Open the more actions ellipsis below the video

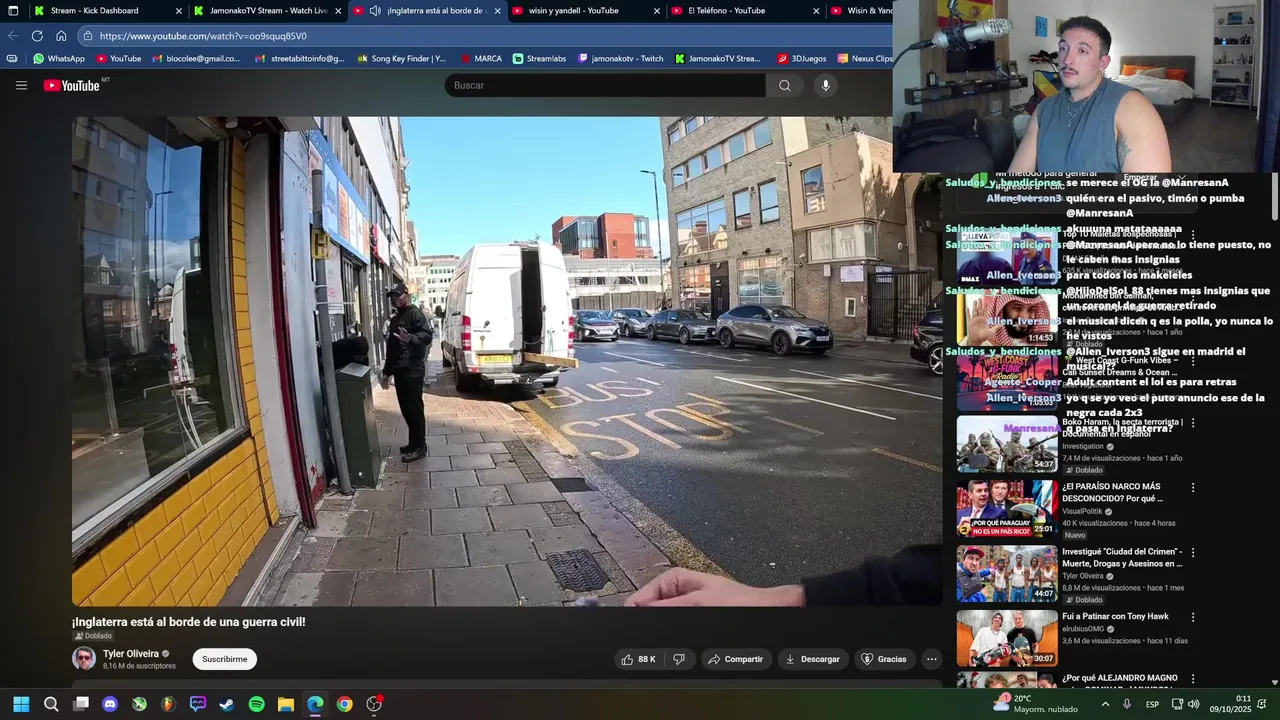tap(931, 659)
